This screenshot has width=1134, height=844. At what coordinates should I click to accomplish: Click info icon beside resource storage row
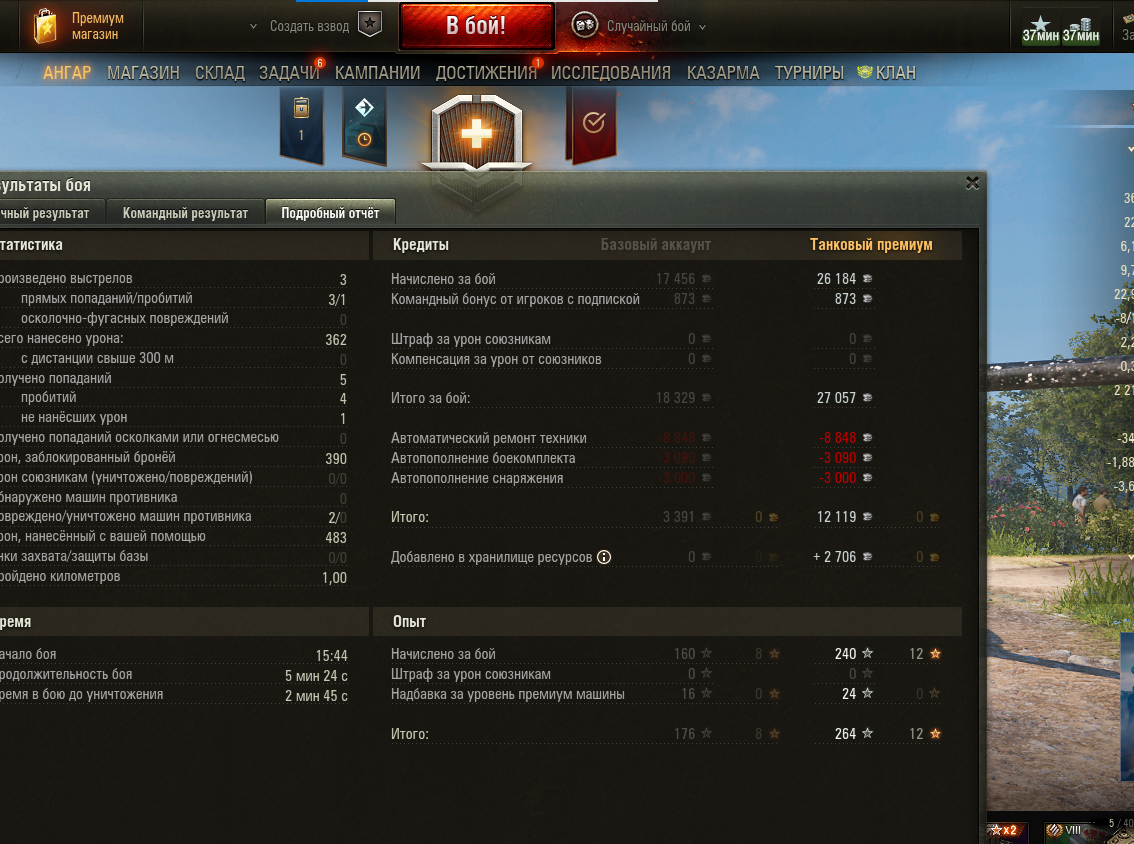point(604,557)
